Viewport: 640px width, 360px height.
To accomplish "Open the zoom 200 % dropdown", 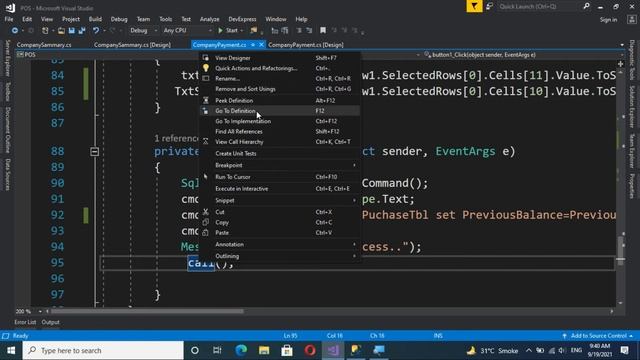I will [40, 311].
